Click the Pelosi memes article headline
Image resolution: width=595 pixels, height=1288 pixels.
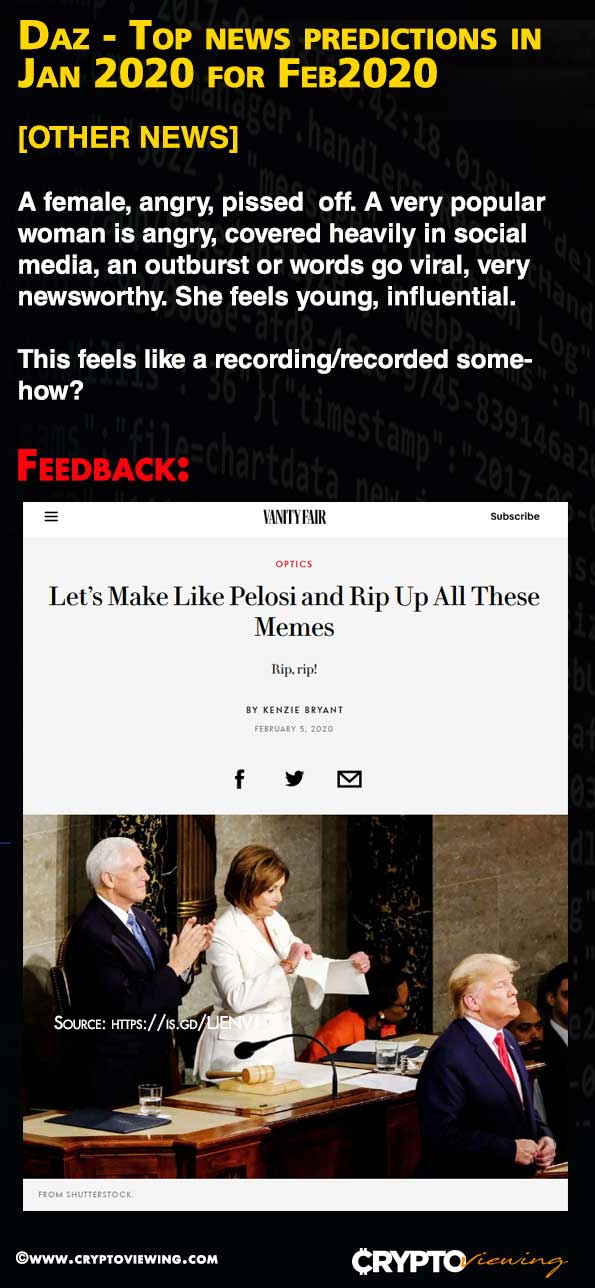click(294, 612)
